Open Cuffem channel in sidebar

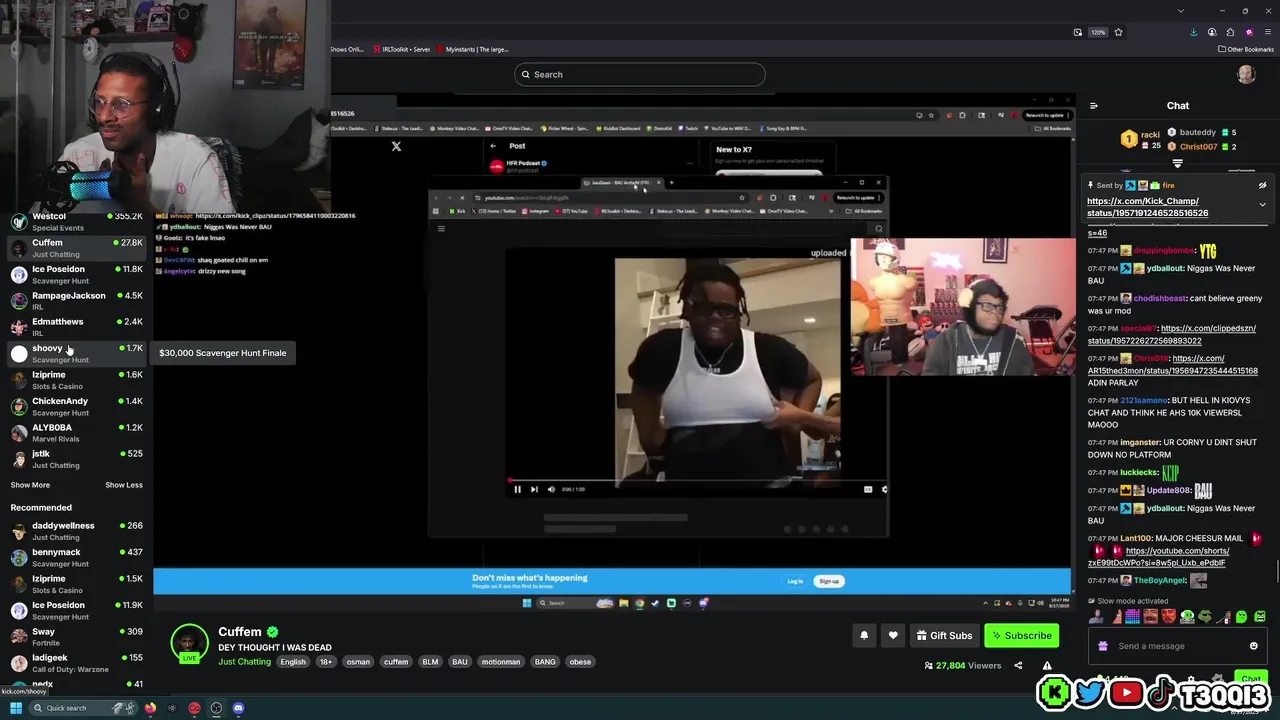click(77, 248)
